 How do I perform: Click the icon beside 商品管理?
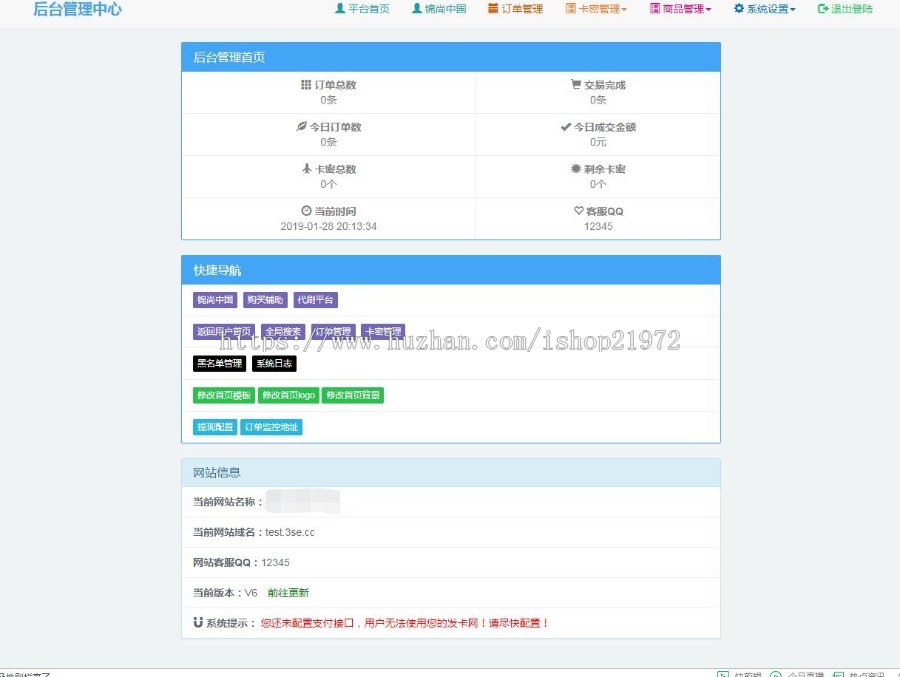click(654, 9)
